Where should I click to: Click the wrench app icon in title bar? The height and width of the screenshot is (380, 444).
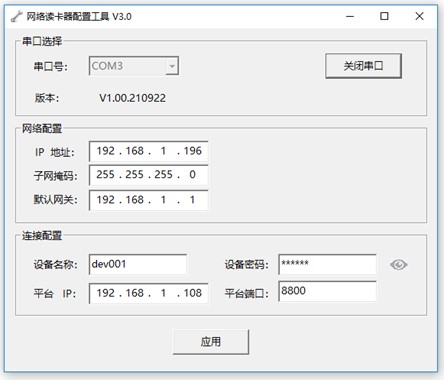pos(16,16)
